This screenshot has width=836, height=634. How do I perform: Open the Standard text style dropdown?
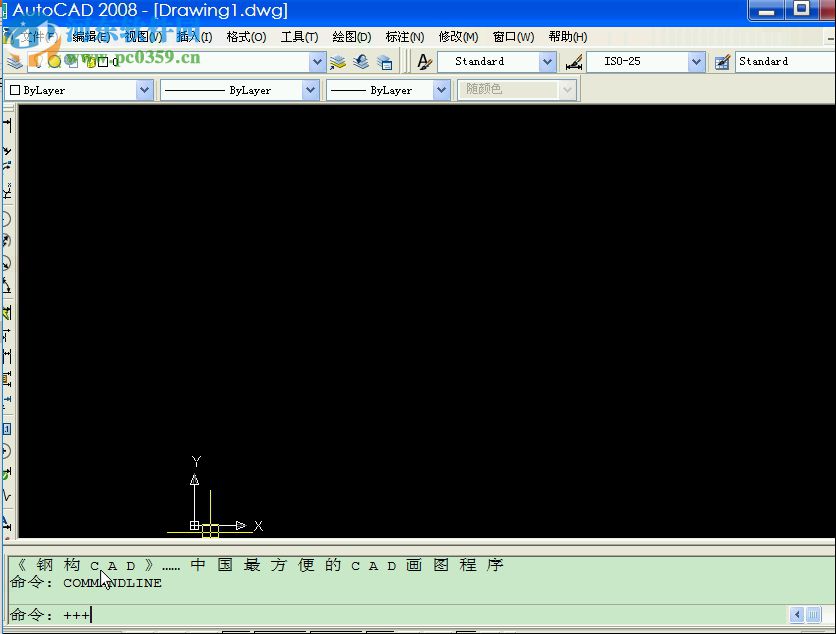(x=547, y=62)
